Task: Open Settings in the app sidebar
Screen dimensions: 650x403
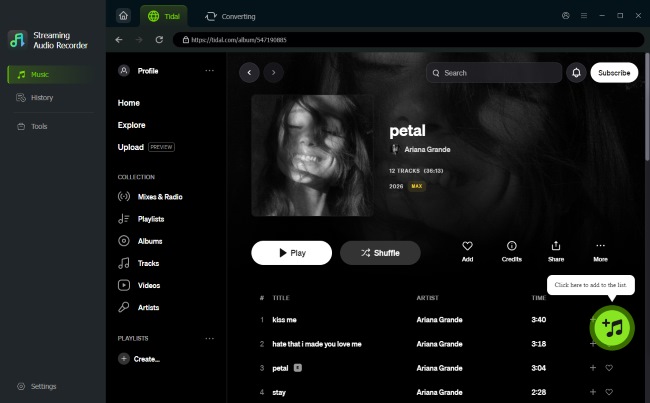Action: [x=36, y=386]
